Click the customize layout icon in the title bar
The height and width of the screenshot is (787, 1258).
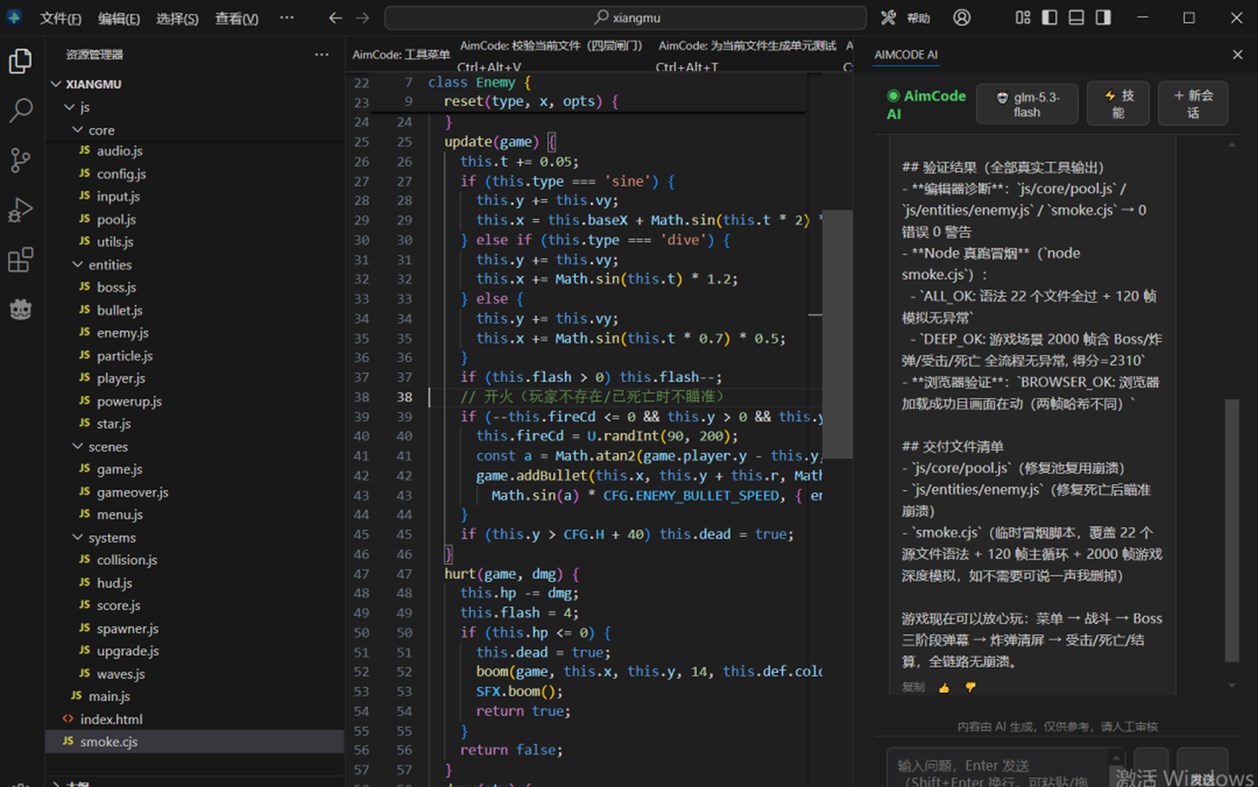tap(1023, 18)
